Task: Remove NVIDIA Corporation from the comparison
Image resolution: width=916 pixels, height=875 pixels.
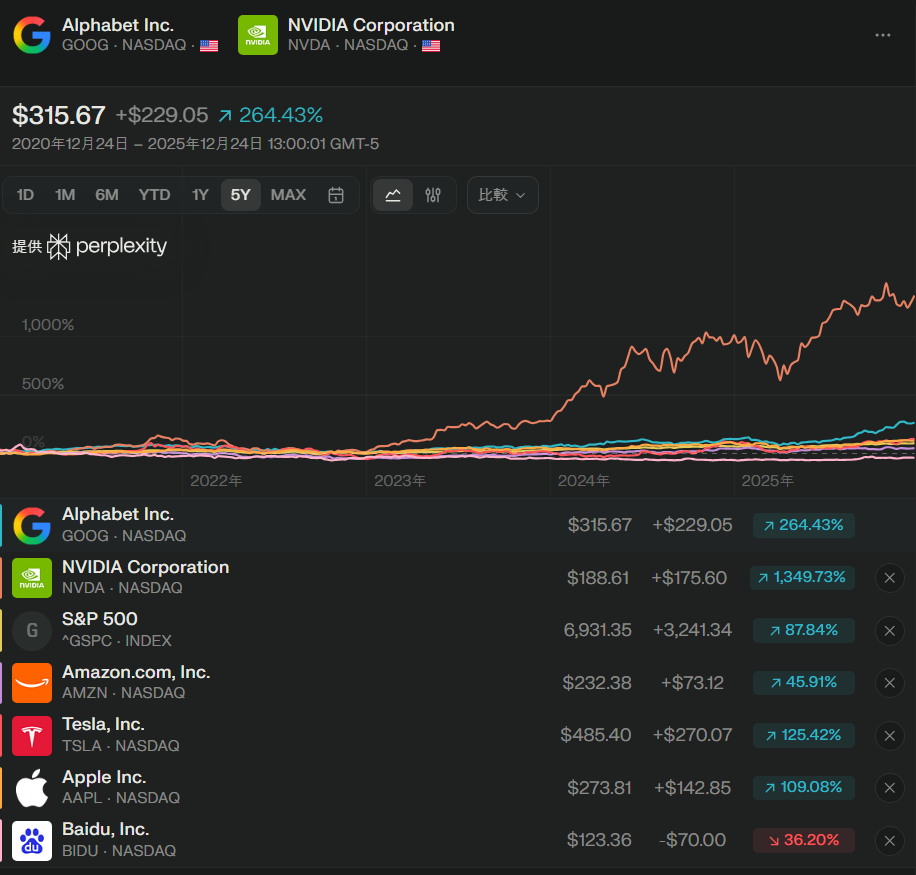Action: click(x=889, y=578)
